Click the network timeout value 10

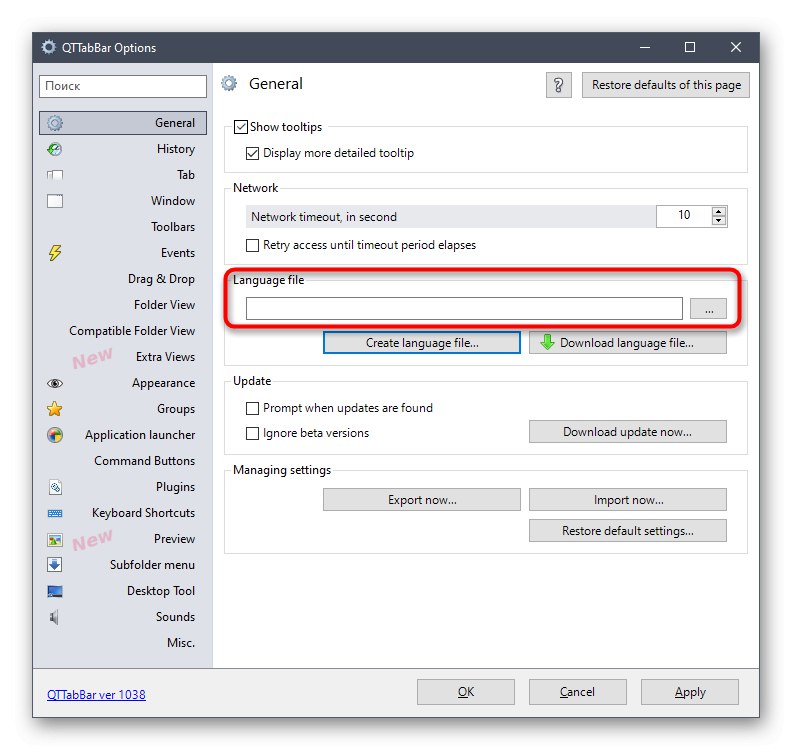click(684, 216)
